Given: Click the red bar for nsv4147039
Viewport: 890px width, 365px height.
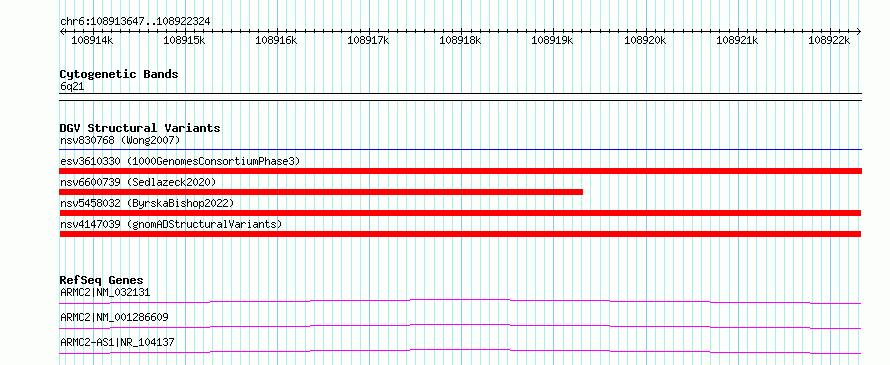Looking at the screenshot, I should pos(460,234).
